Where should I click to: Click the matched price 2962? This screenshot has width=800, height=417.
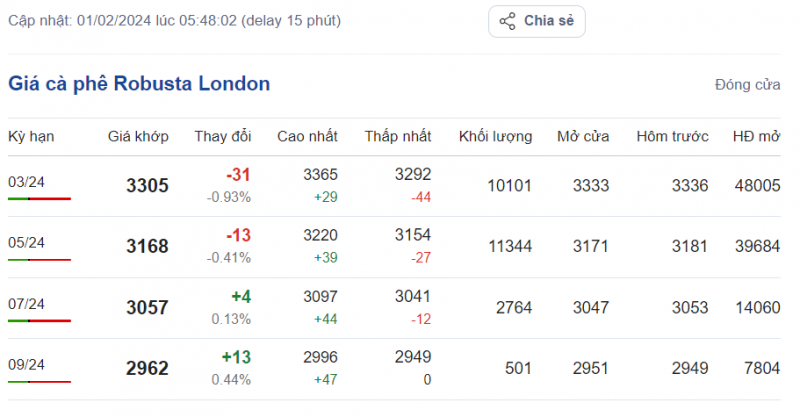(x=147, y=368)
